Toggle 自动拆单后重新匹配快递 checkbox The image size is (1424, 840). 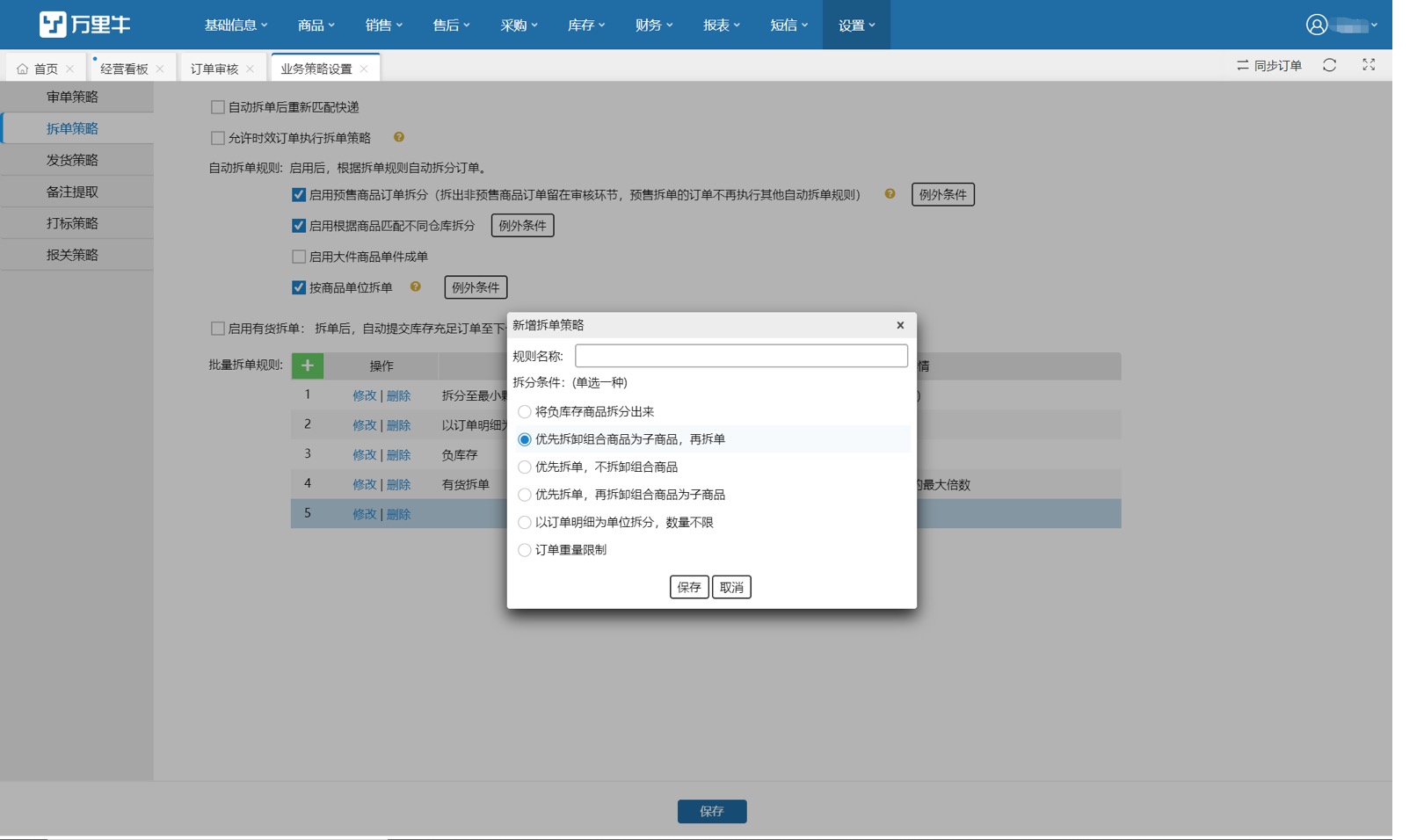coord(218,107)
